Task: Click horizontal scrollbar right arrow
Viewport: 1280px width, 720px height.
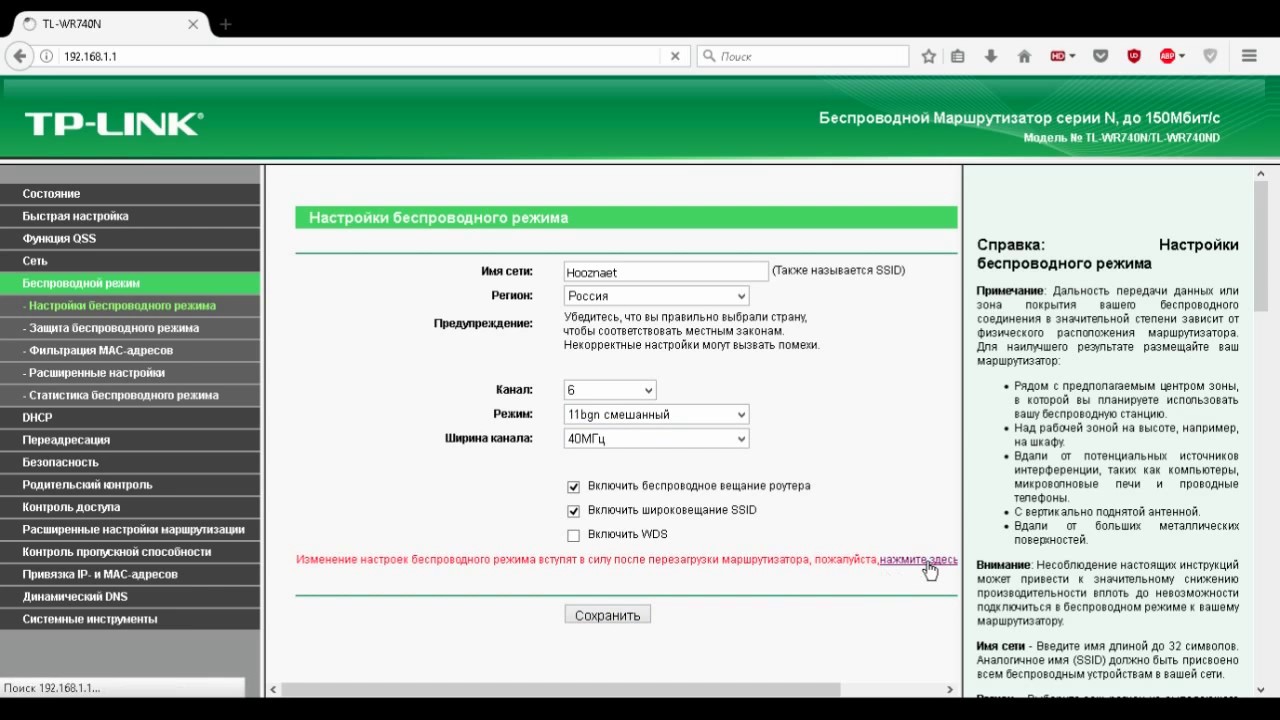Action: point(950,689)
